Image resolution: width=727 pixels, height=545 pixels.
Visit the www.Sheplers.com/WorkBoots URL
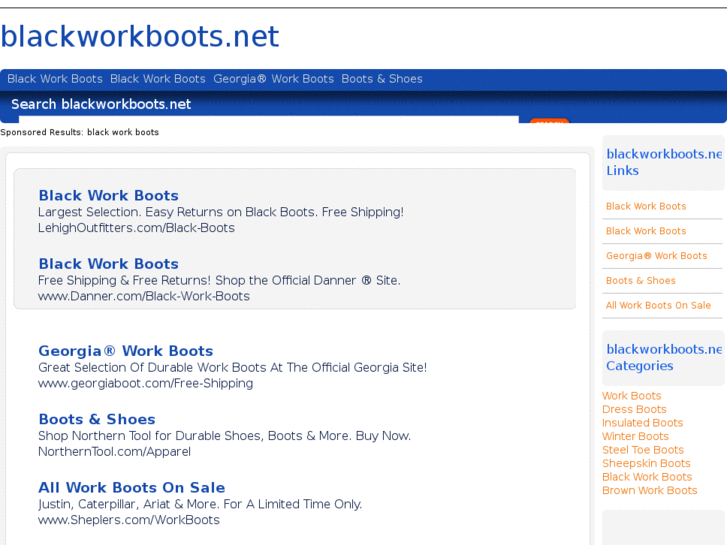click(x=129, y=519)
